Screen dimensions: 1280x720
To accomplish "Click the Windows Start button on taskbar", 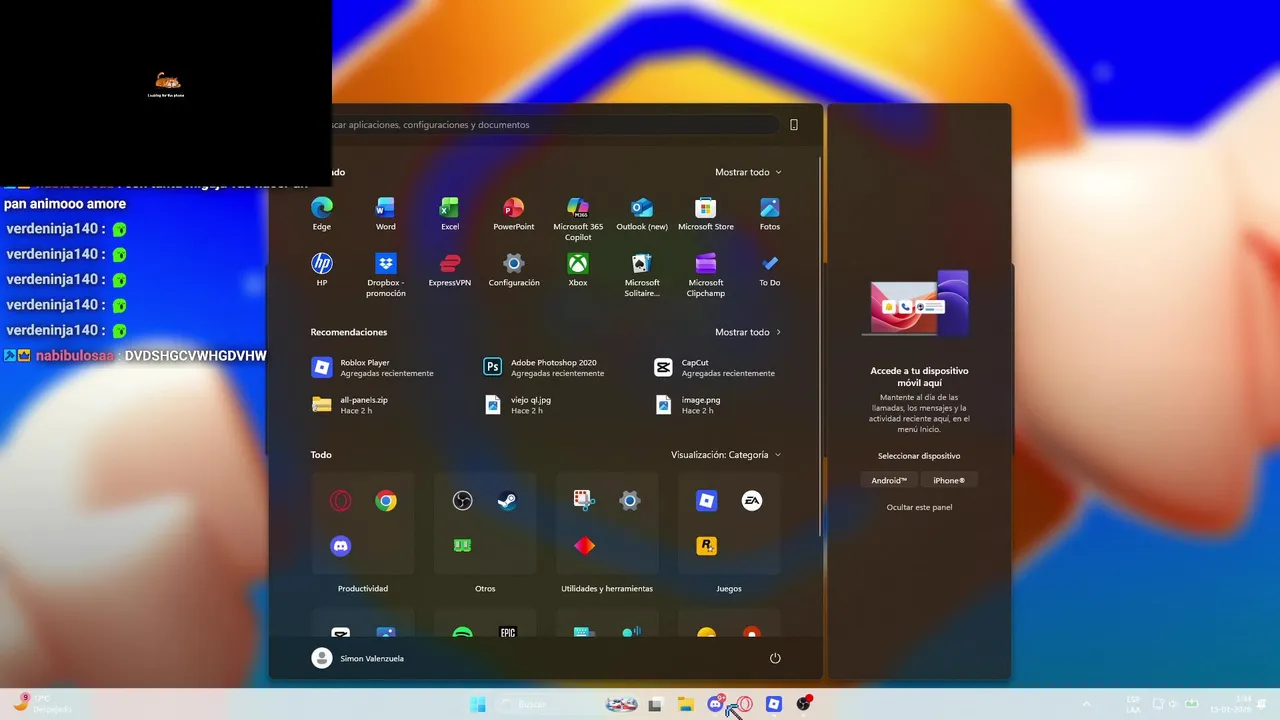I will [478, 704].
